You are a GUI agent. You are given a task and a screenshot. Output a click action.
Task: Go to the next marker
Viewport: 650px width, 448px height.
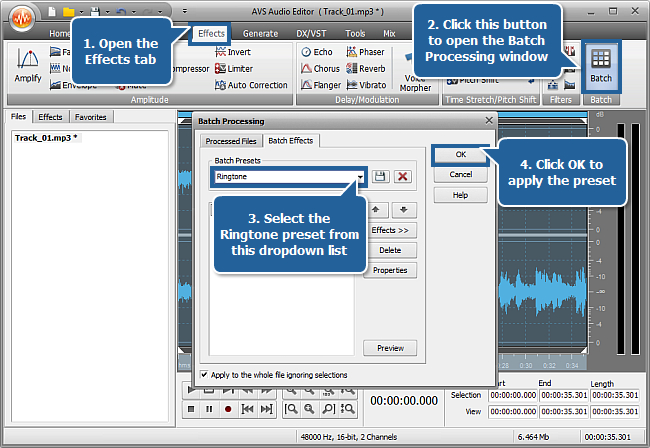coord(266,409)
